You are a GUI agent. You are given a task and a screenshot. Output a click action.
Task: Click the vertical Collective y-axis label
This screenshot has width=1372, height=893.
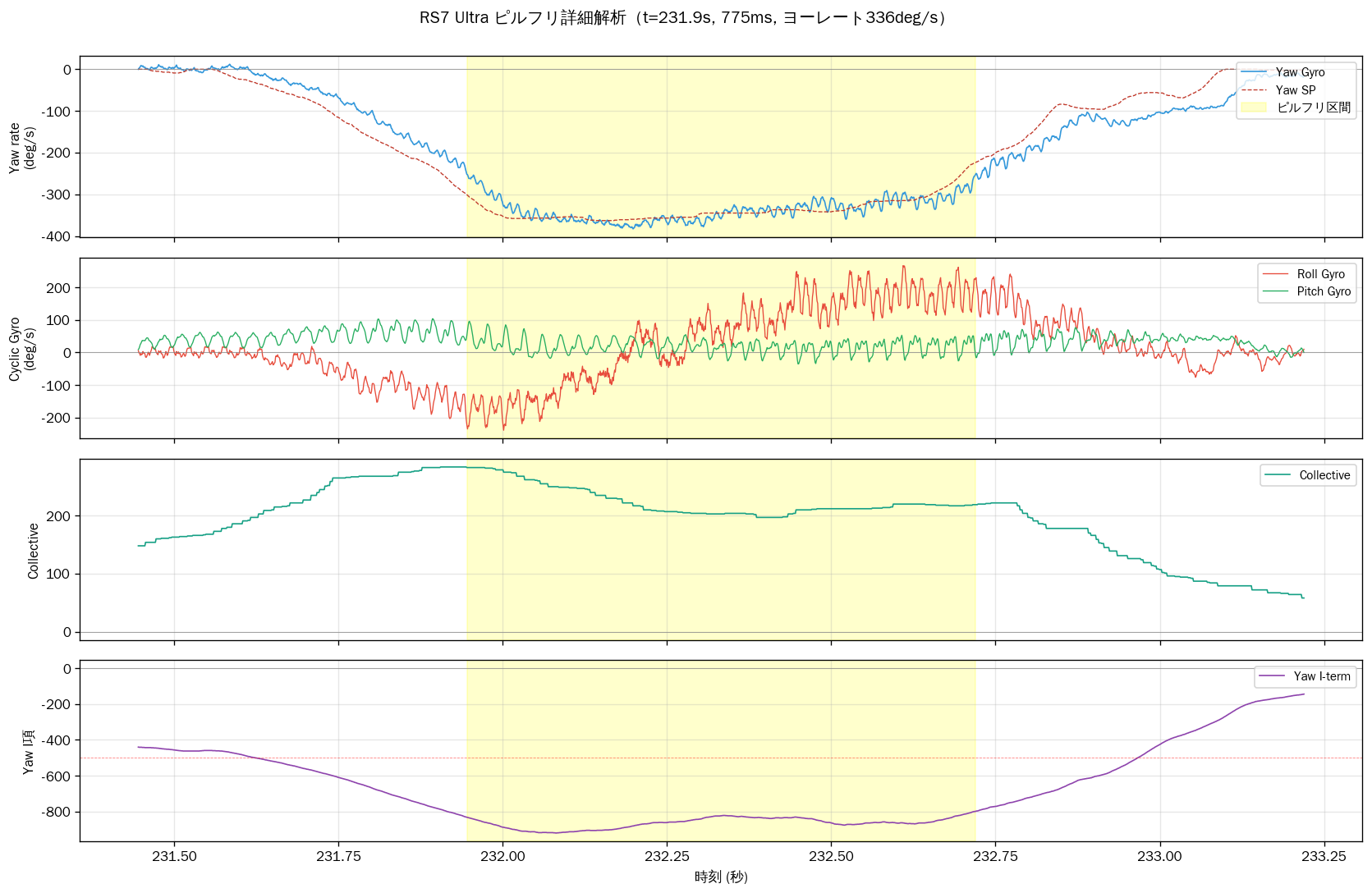34,551
